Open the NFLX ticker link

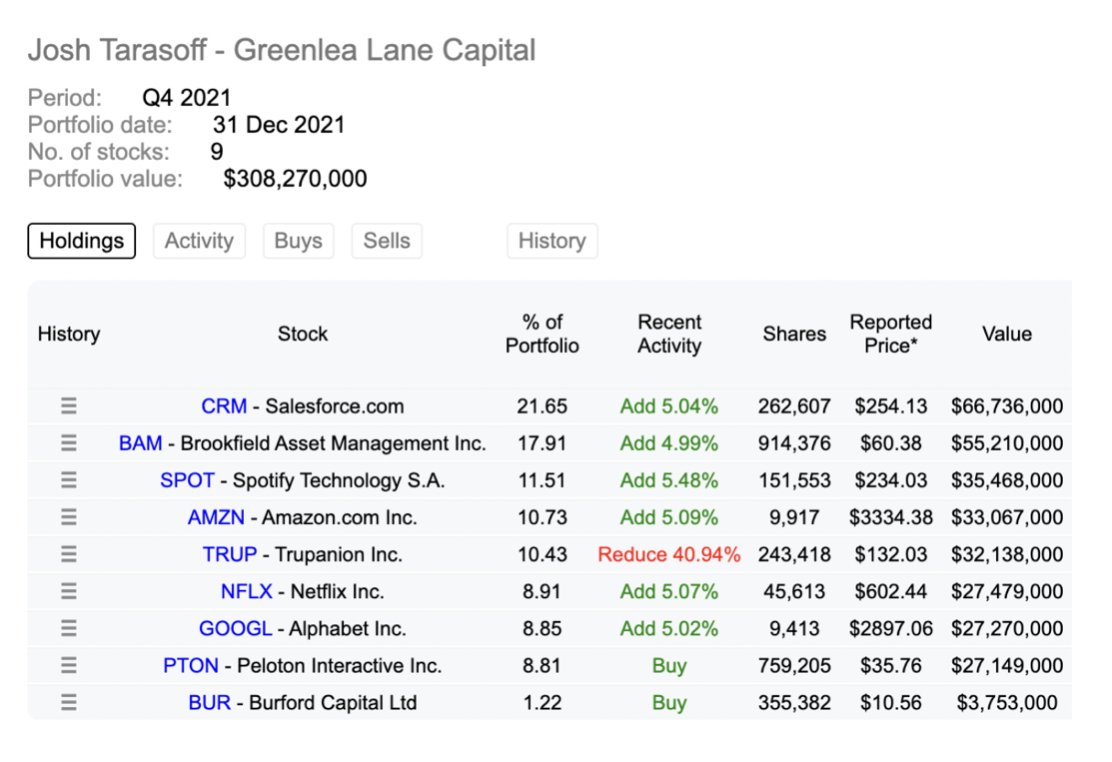point(247,591)
